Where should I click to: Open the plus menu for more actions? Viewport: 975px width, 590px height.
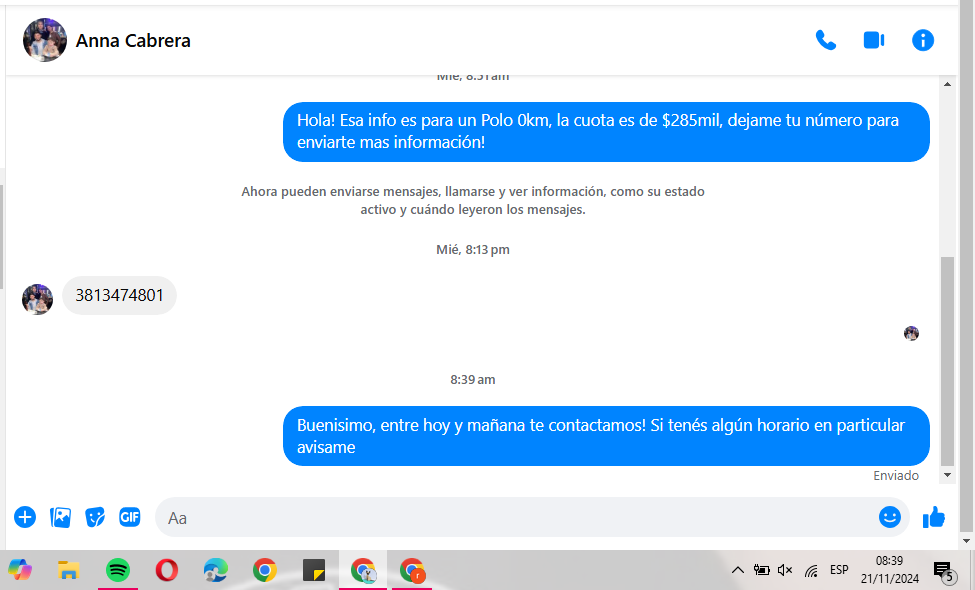[x=25, y=517]
